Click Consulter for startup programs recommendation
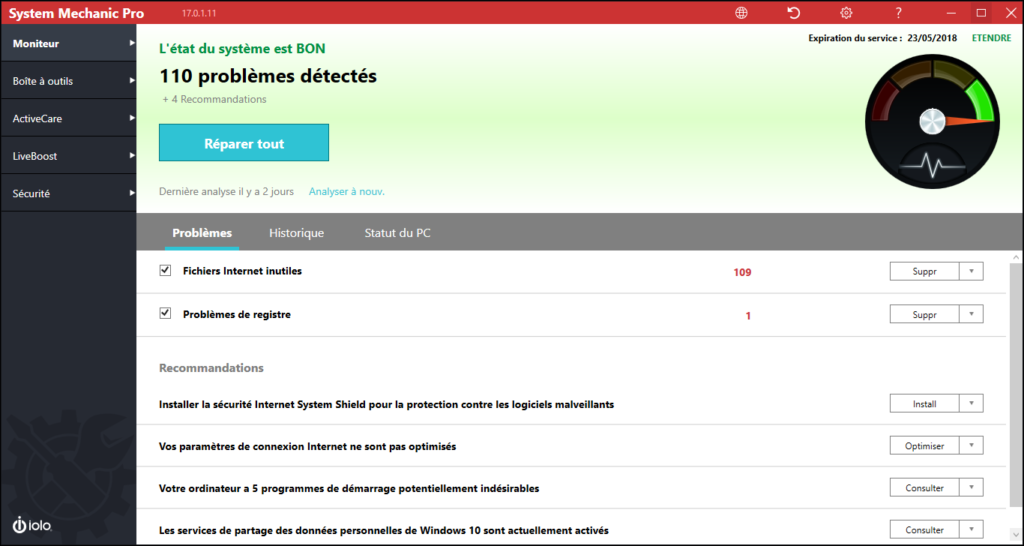Viewport: 1024px width, 546px height. point(925,487)
